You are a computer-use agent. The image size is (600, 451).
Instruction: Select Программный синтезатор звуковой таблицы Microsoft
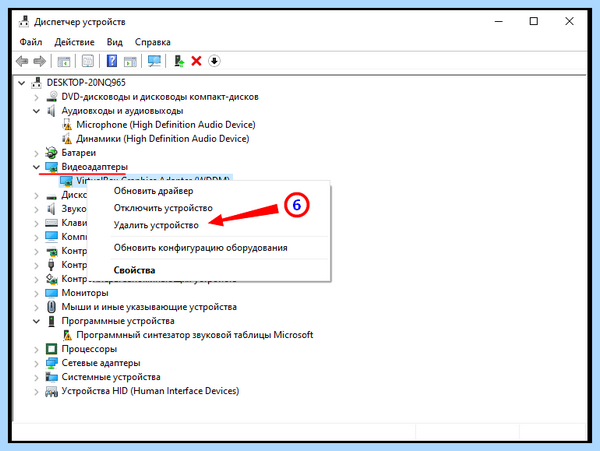coord(194,335)
